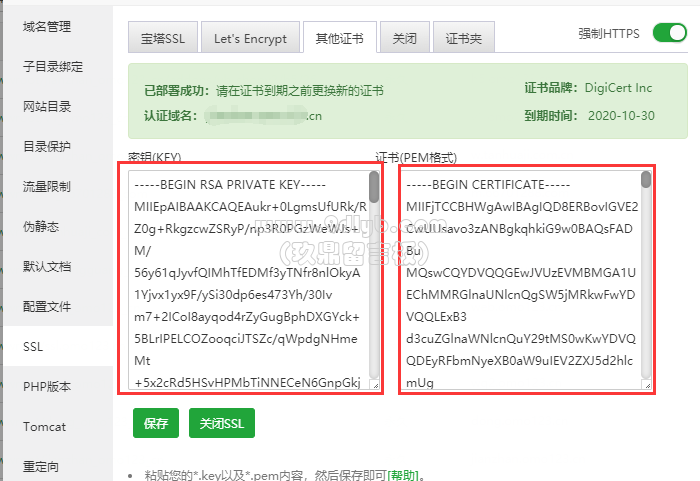This screenshot has width=700, height=481.
Task: Go to 目录保护 settings
Action: (x=47, y=146)
